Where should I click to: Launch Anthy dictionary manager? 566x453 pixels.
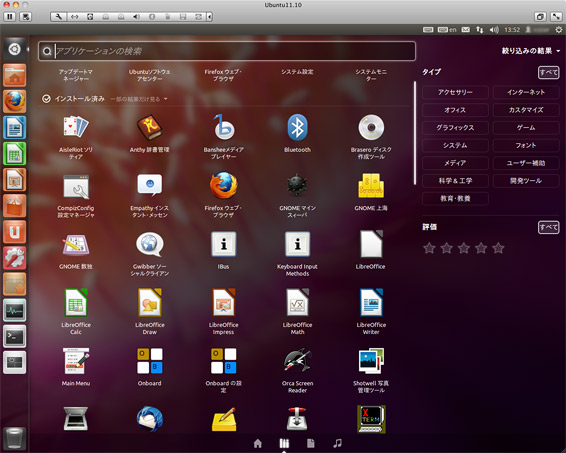149,127
